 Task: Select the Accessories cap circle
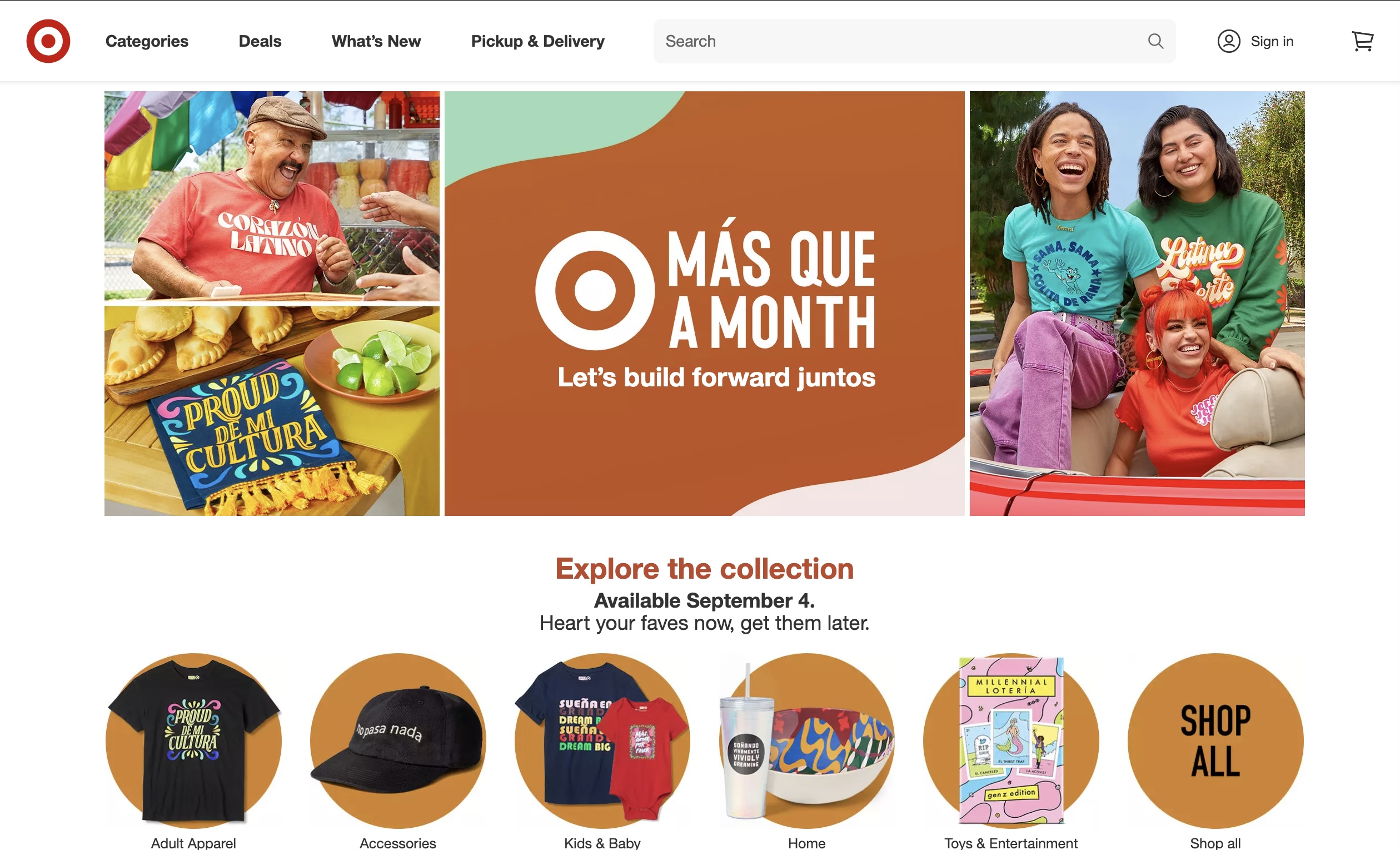398,740
